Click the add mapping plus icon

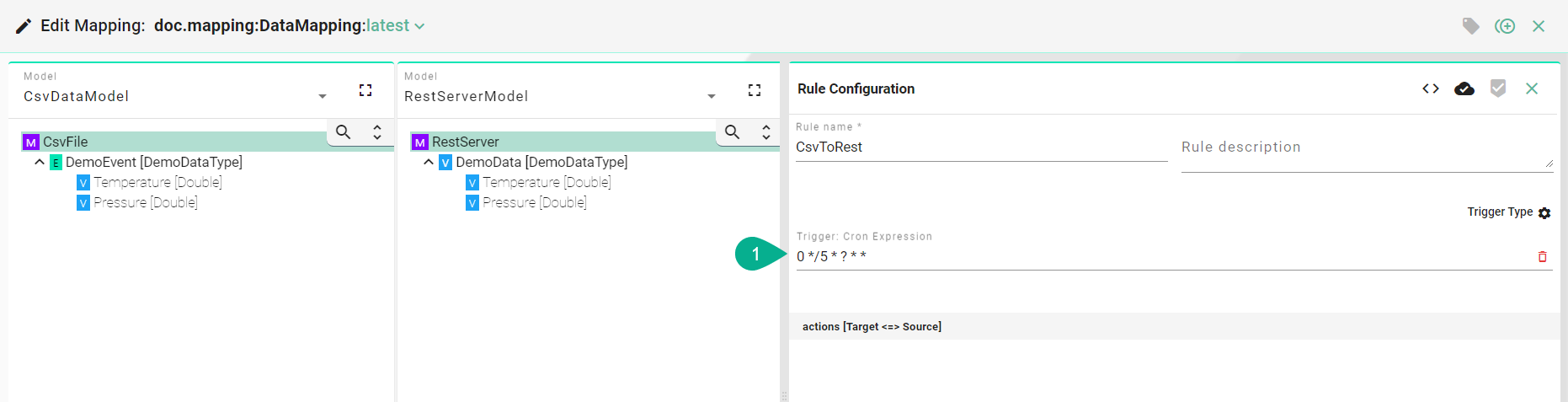click(x=1505, y=26)
